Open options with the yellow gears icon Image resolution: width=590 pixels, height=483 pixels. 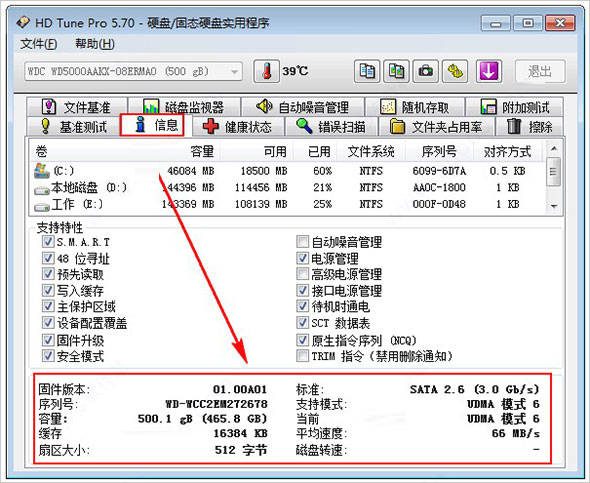455,71
